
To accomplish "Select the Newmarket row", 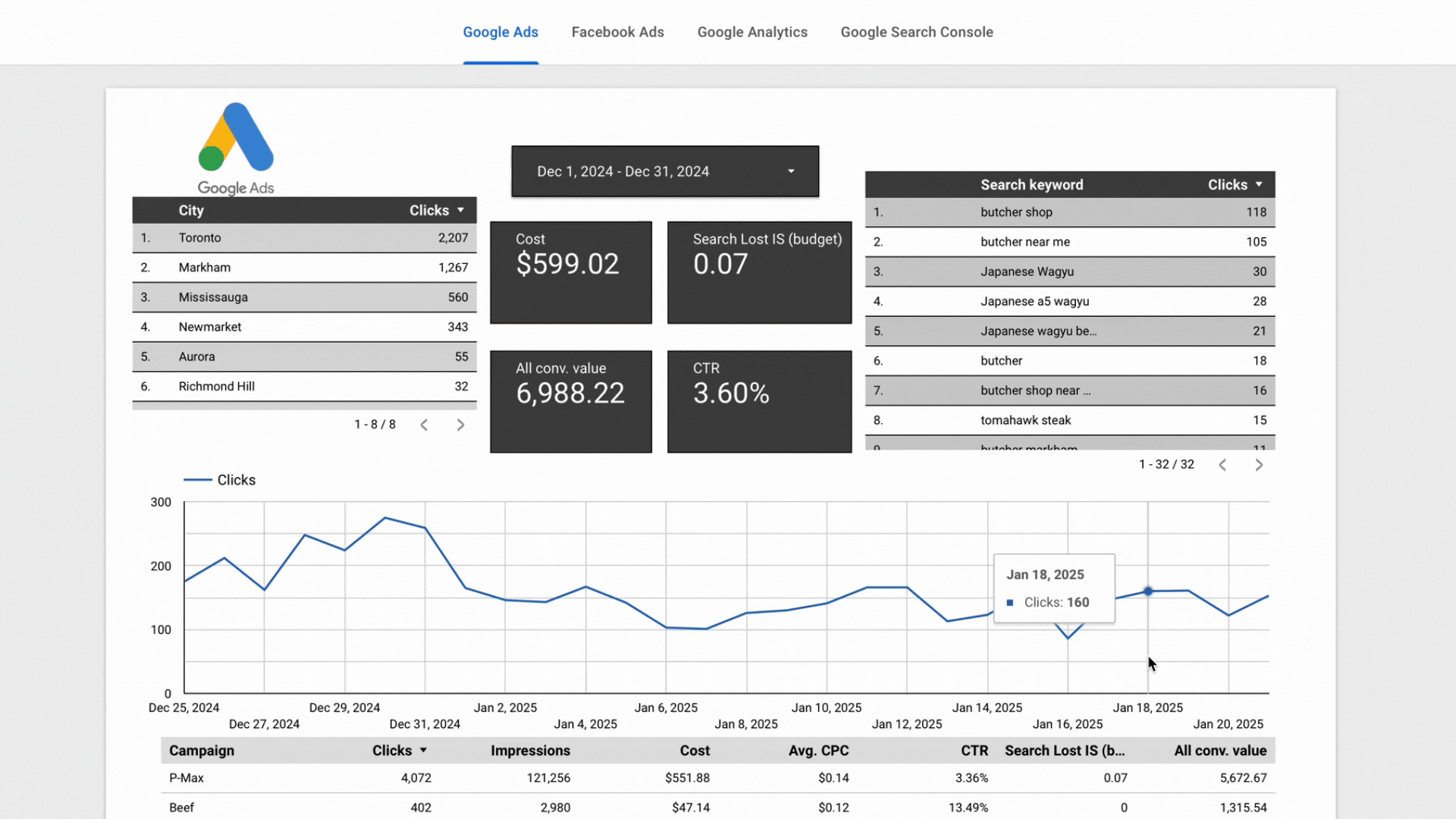I will 304,327.
